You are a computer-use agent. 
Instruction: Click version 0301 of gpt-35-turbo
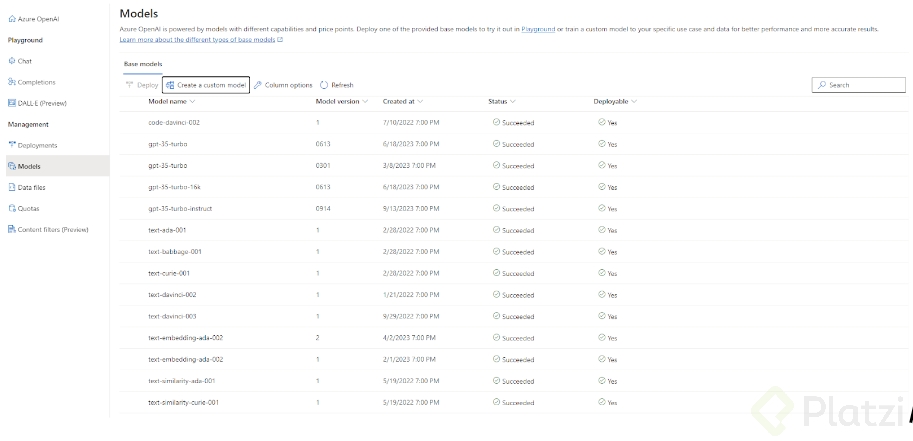coord(323,165)
